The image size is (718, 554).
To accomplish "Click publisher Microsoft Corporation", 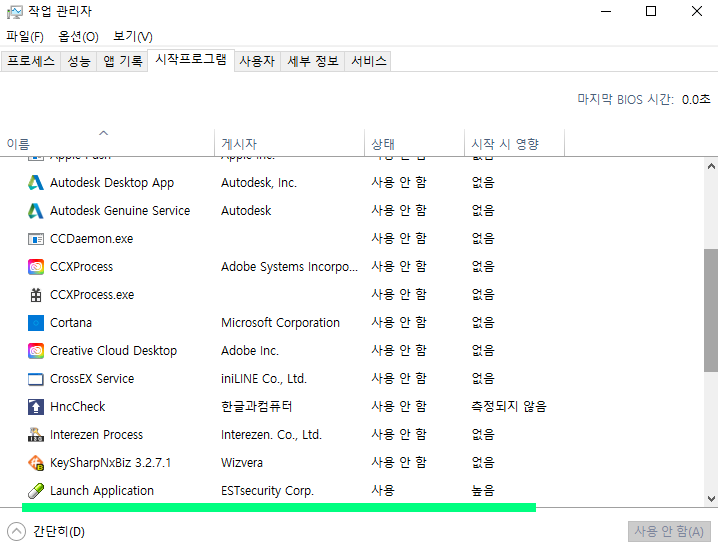I will click(x=280, y=323).
